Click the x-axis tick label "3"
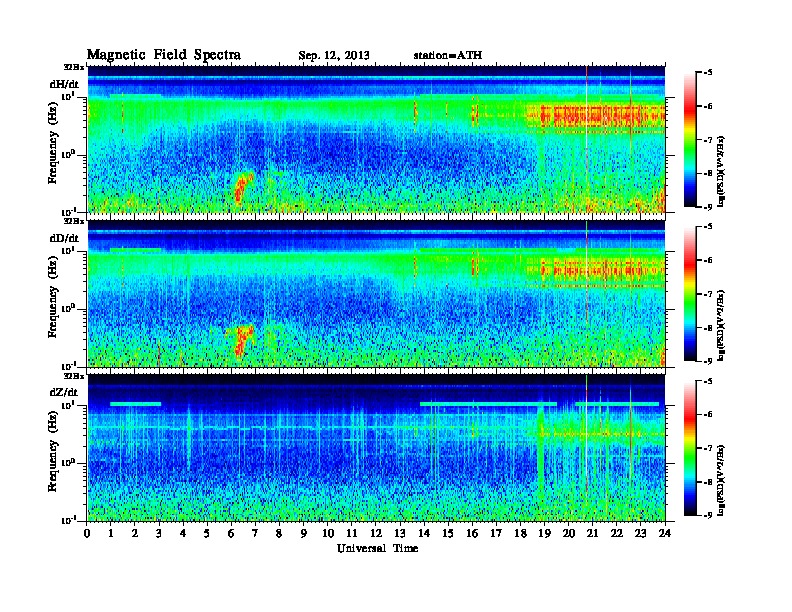Screen dimensions: 792x612 point(159,534)
